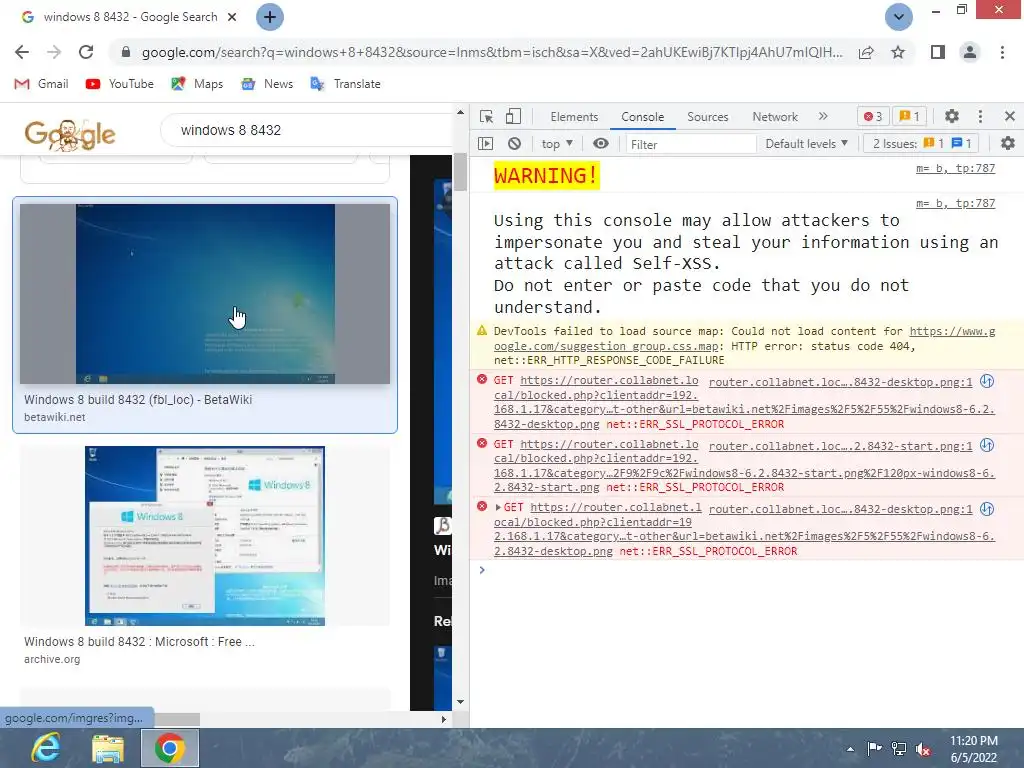Click the scroll down arrow of results pane
Image resolution: width=1024 pixels, height=768 pixels.
(x=460, y=702)
